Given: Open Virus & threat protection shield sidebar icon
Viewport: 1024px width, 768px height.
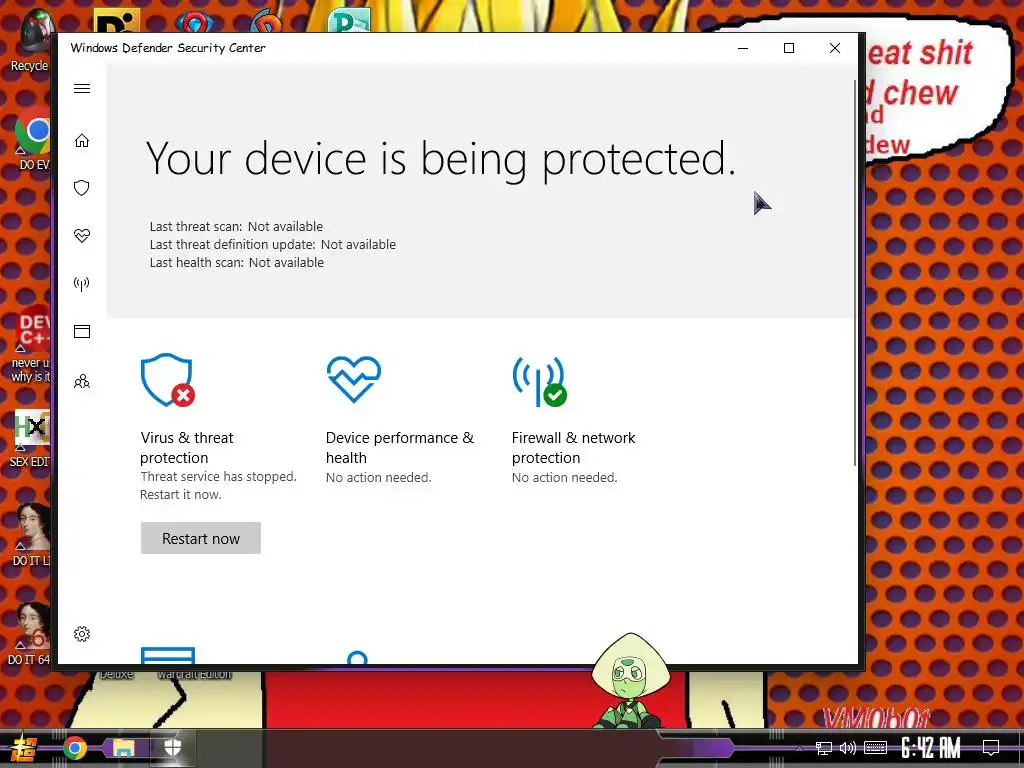Looking at the screenshot, I should (x=82, y=188).
